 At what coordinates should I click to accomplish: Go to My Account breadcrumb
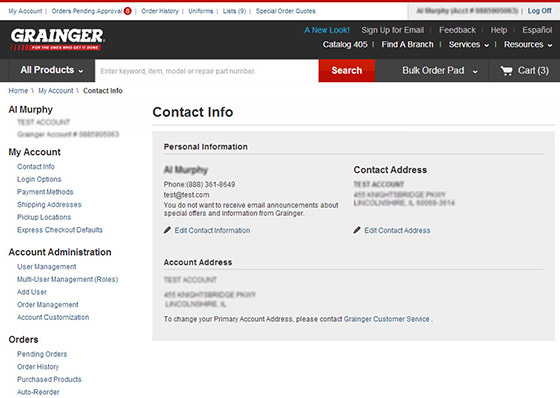click(56, 91)
